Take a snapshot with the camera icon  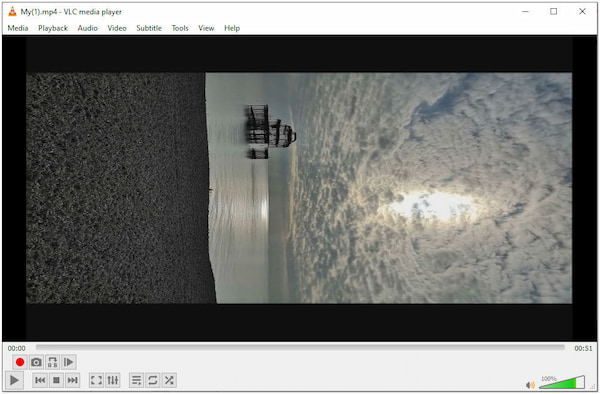click(x=36, y=362)
